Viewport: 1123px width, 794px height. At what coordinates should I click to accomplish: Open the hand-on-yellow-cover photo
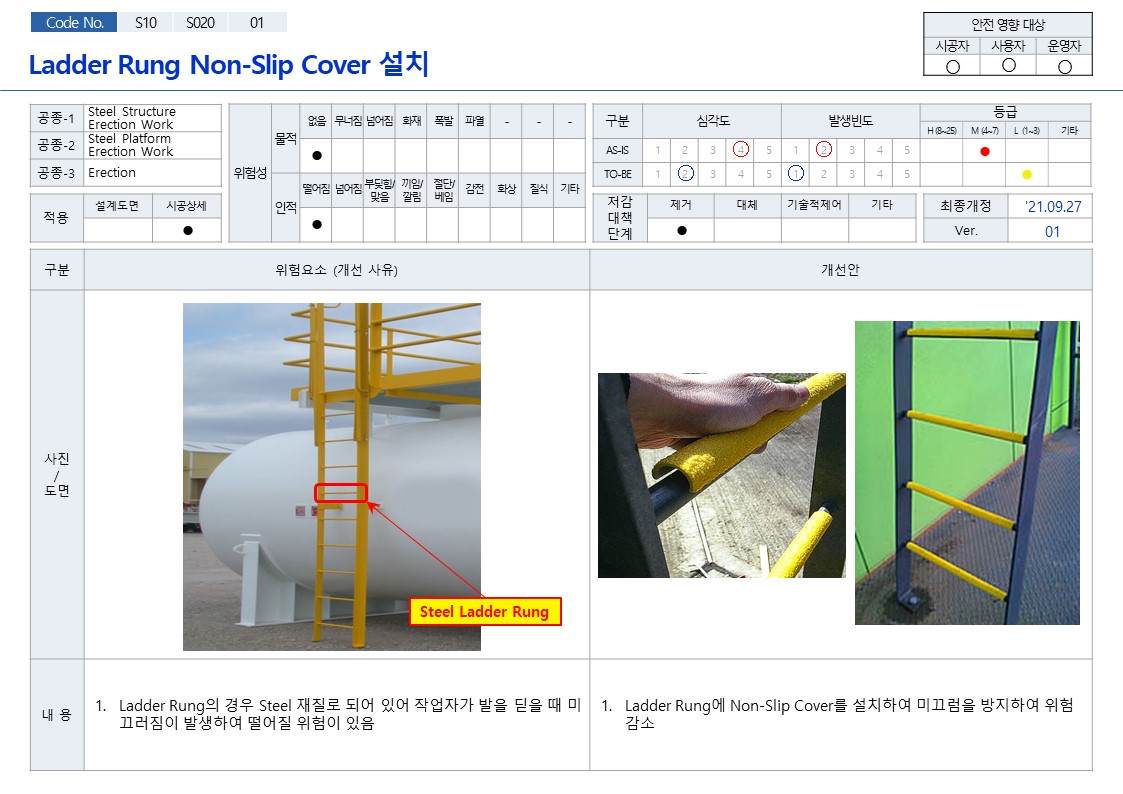[722, 475]
